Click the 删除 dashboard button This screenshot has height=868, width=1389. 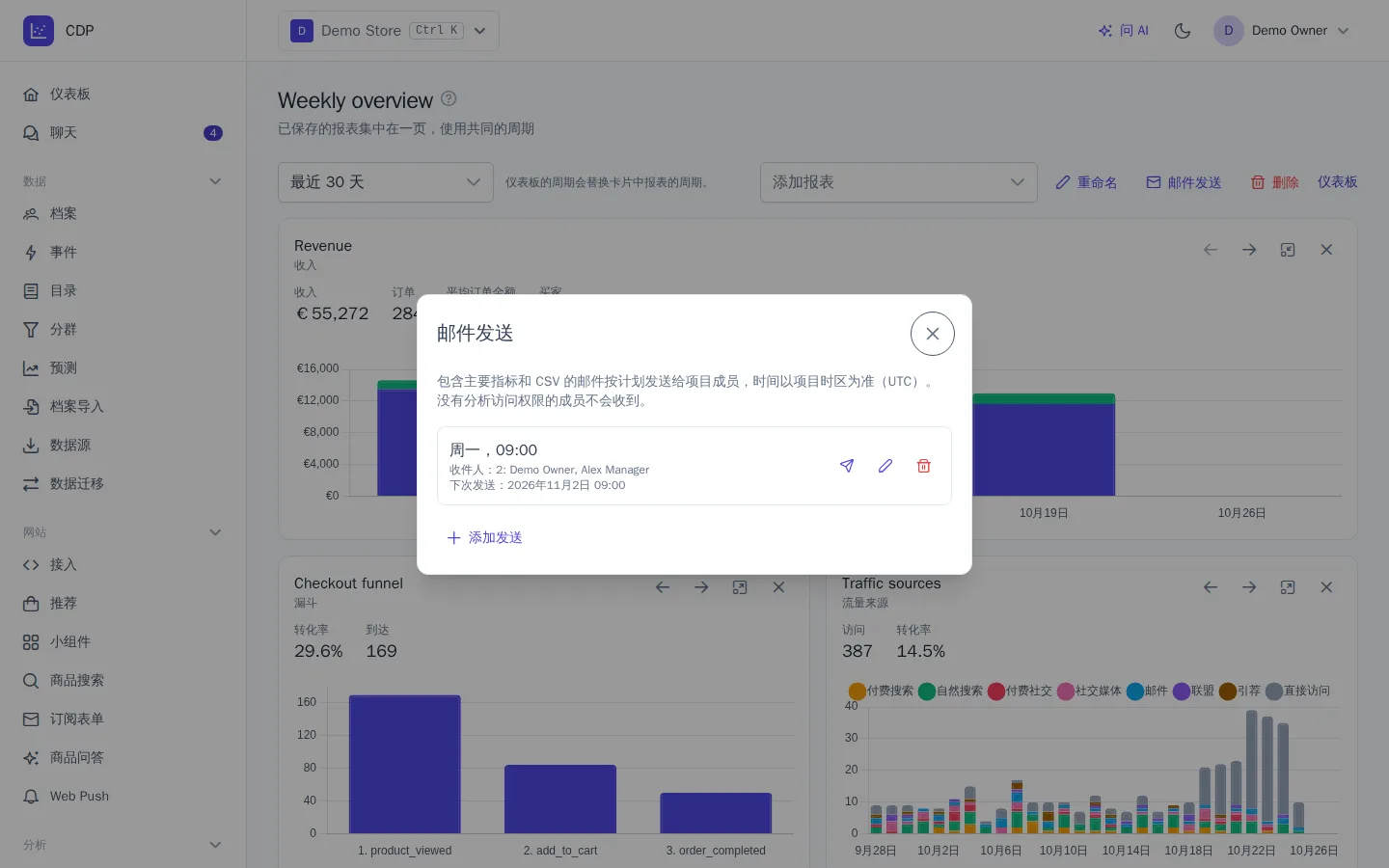point(1274,182)
